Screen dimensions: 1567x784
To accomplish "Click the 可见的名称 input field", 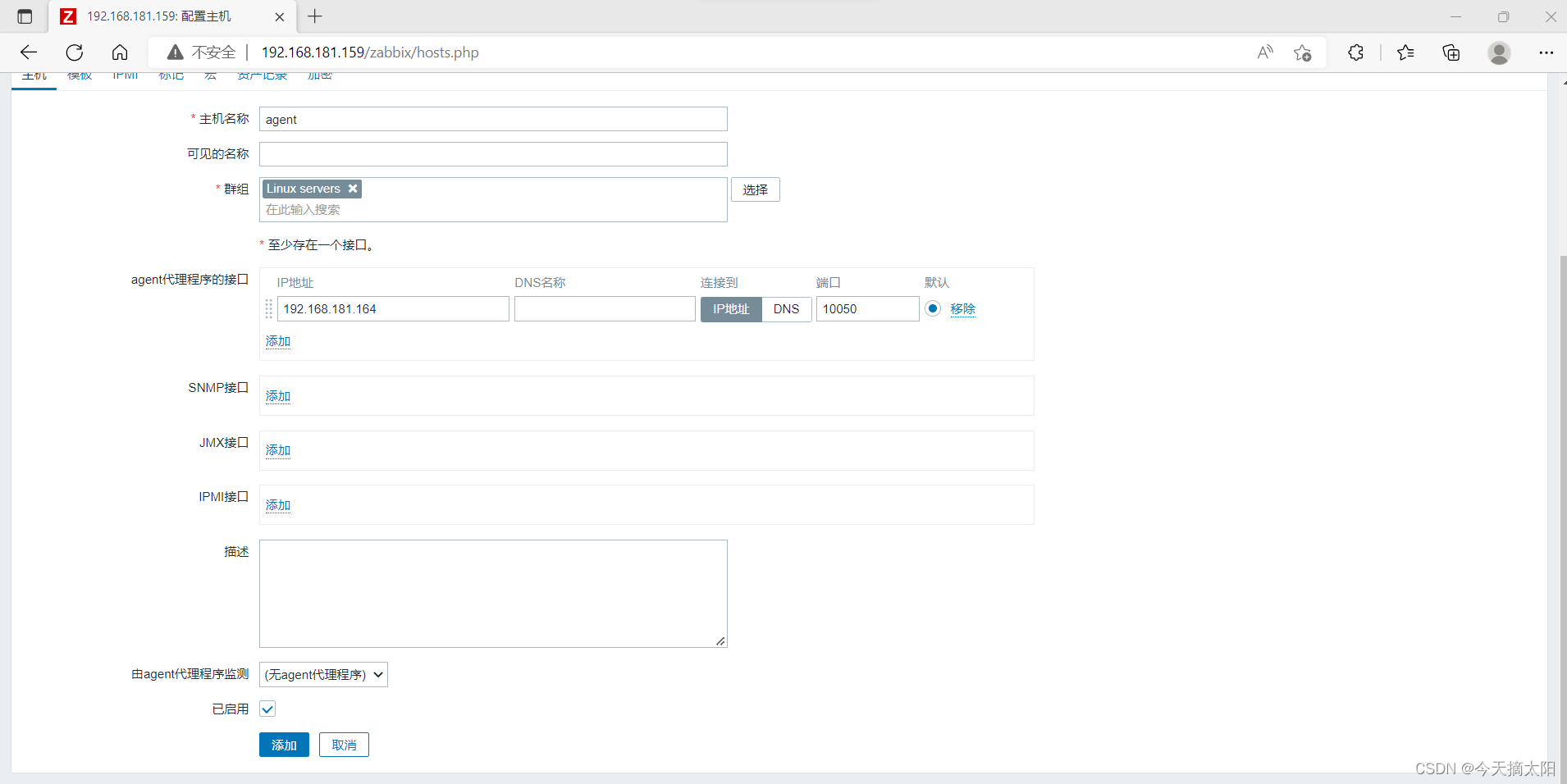I will [493, 154].
